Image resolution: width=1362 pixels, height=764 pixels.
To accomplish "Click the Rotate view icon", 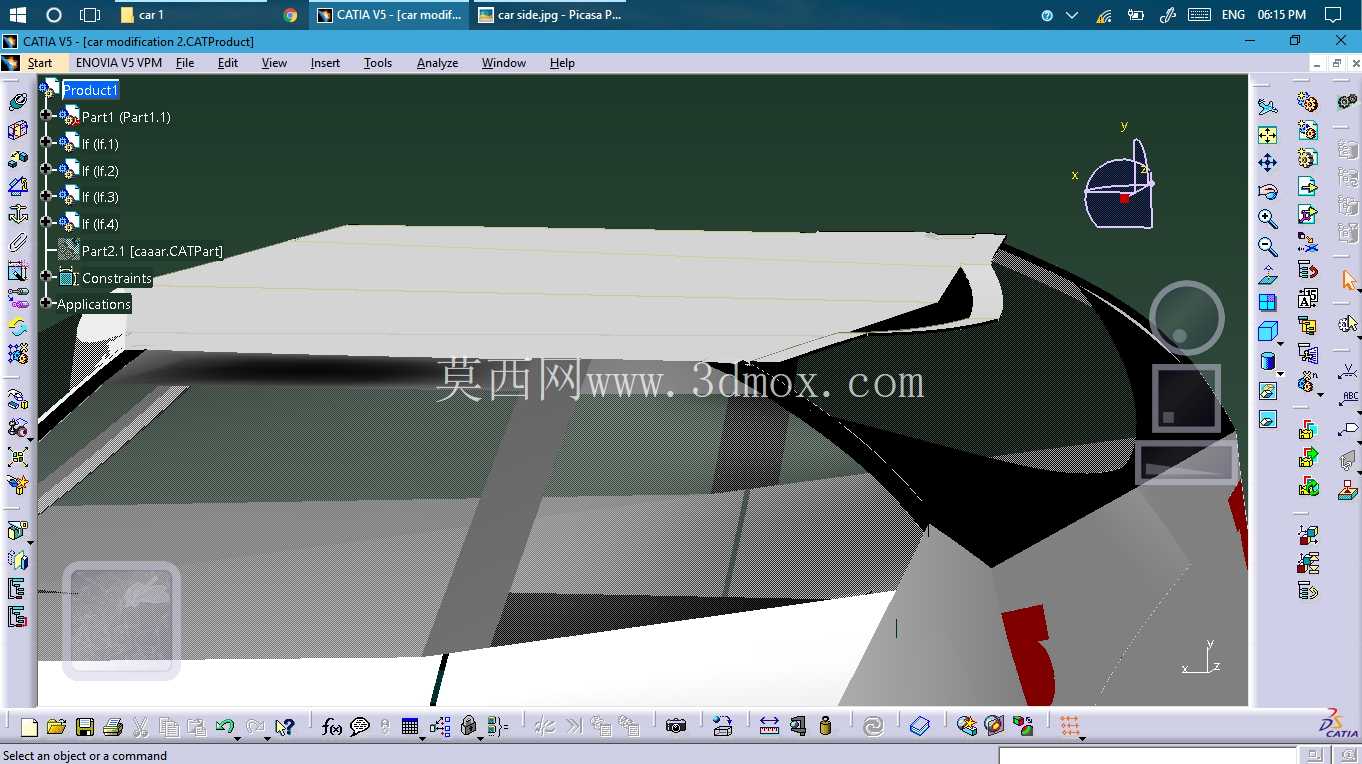I will (x=1268, y=191).
